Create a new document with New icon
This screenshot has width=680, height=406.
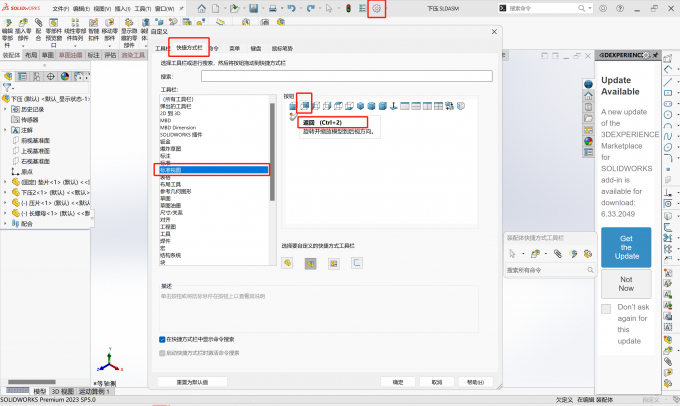(216, 8)
